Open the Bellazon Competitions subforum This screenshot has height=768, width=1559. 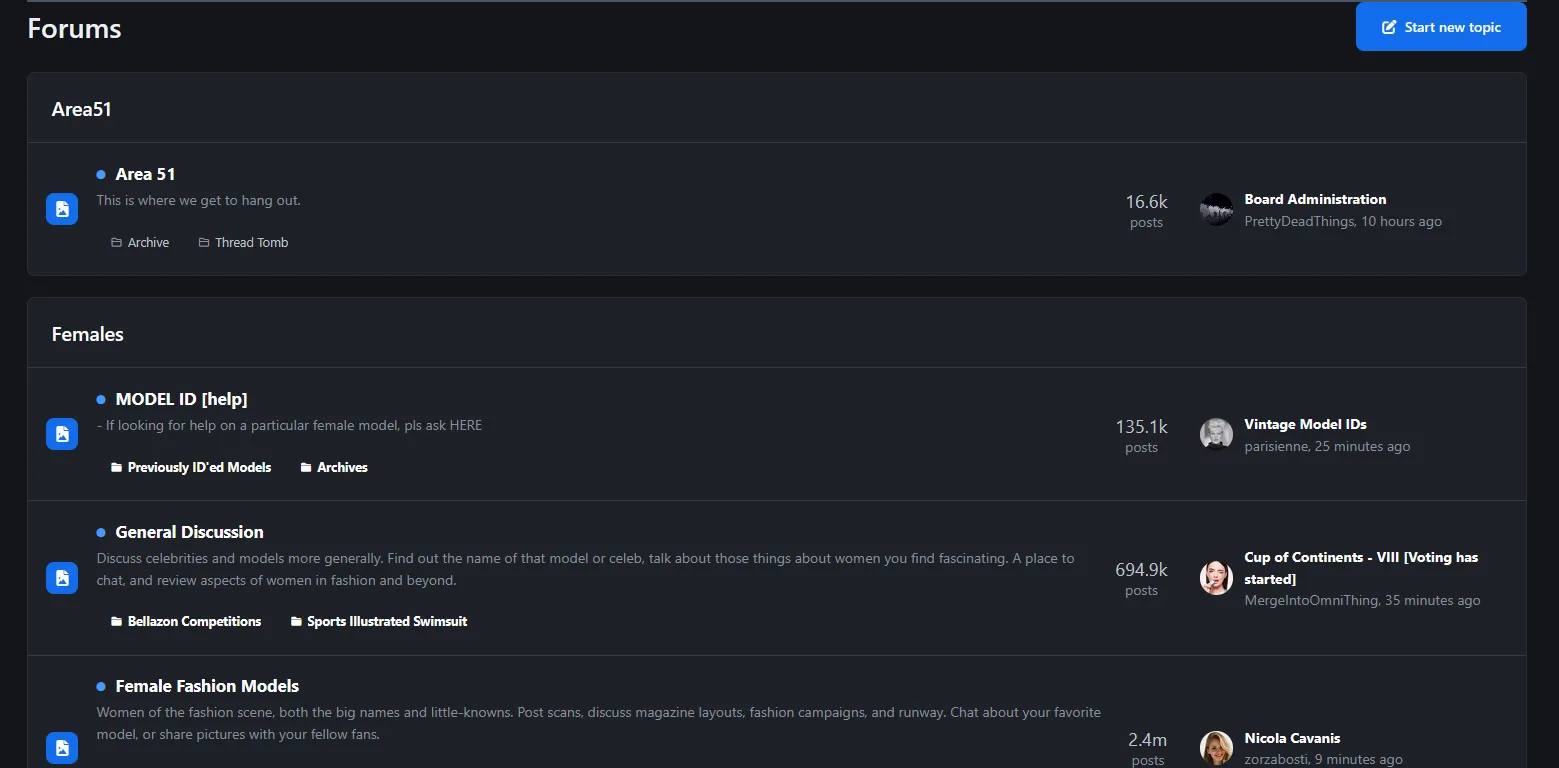(194, 622)
